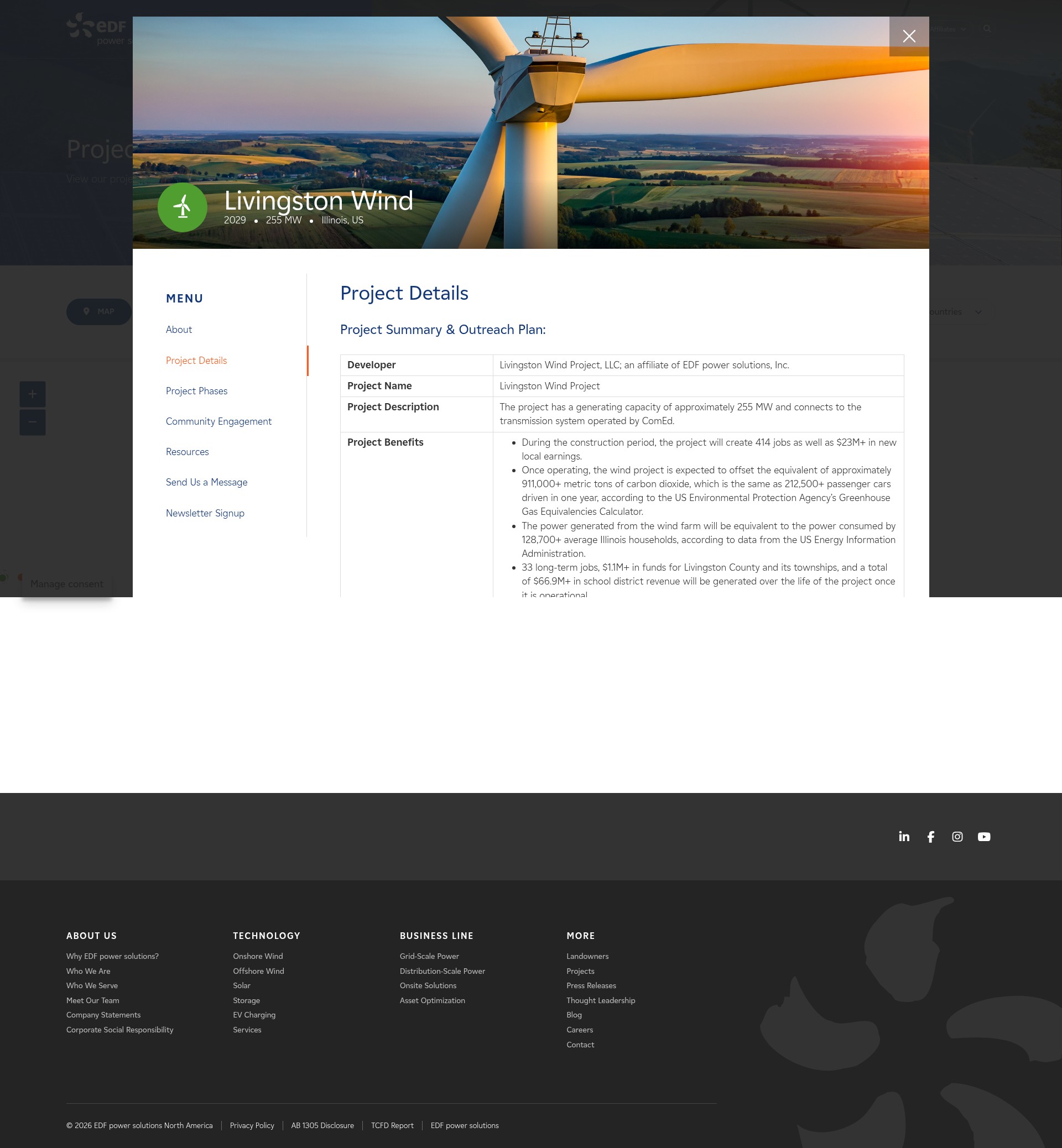This screenshot has width=1062, height=1148.
Task: Click the Manage consent button
Action: click(x=67, y=584)
